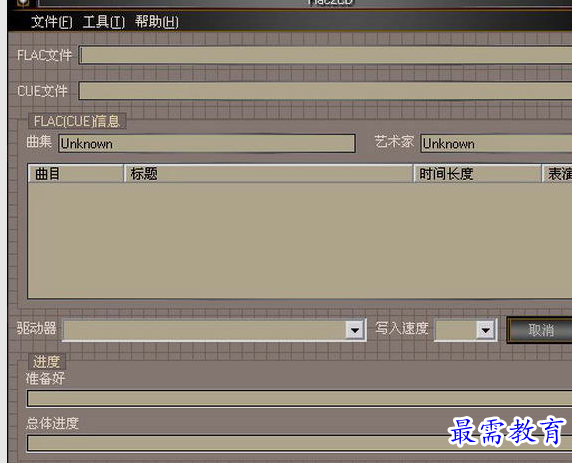Click the CUE文件 path input field
Viewport: 572px width, 463px height.
[326, 91]
